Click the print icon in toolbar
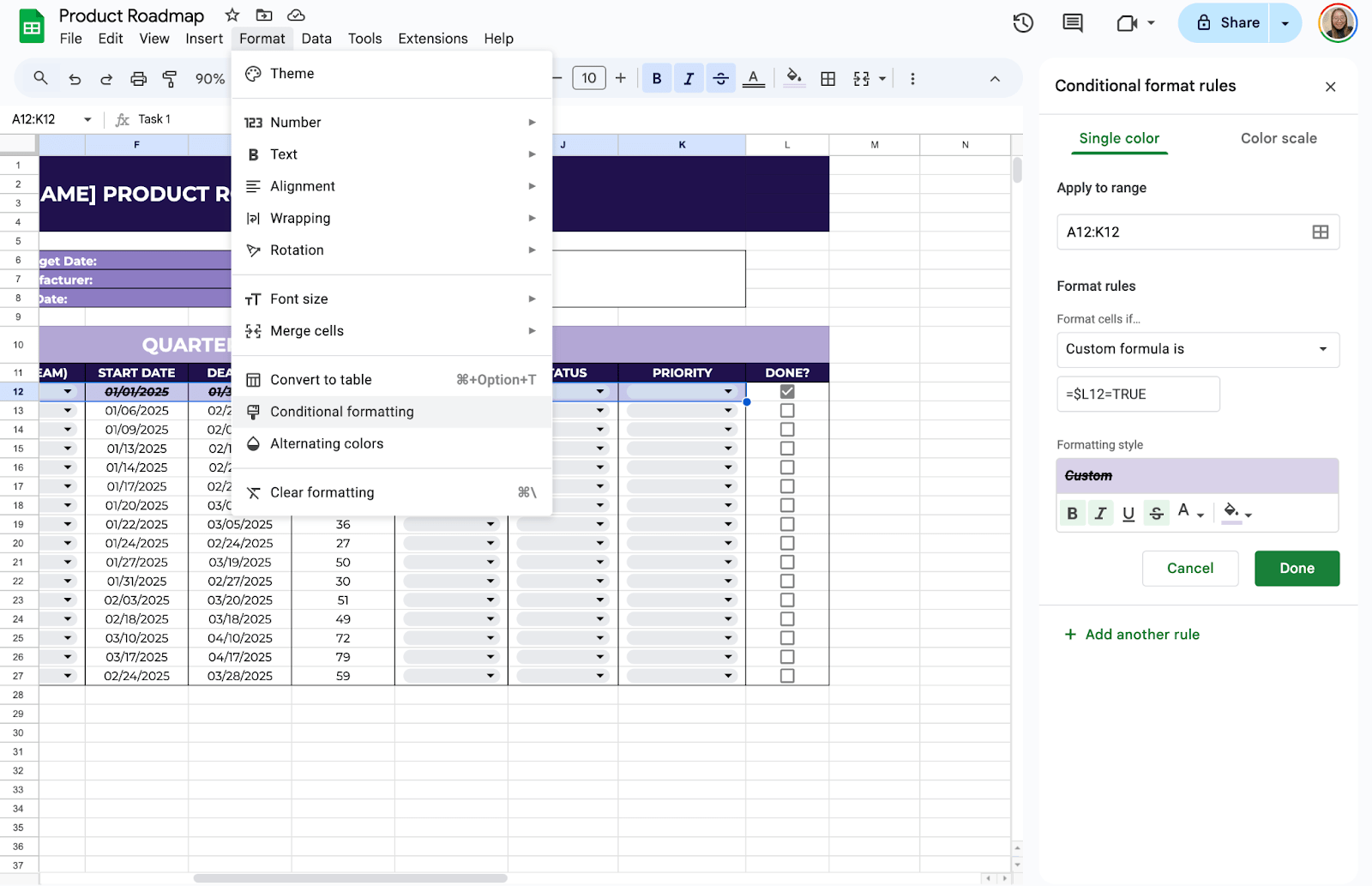1372x886 pixels. (x=138, y=79)
